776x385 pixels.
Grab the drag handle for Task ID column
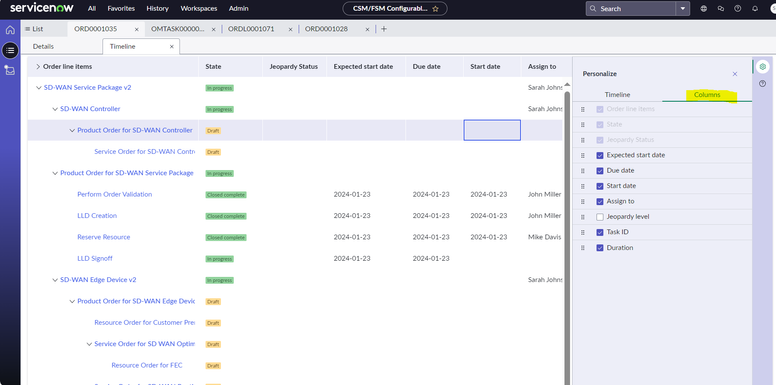tap(582, 232)
